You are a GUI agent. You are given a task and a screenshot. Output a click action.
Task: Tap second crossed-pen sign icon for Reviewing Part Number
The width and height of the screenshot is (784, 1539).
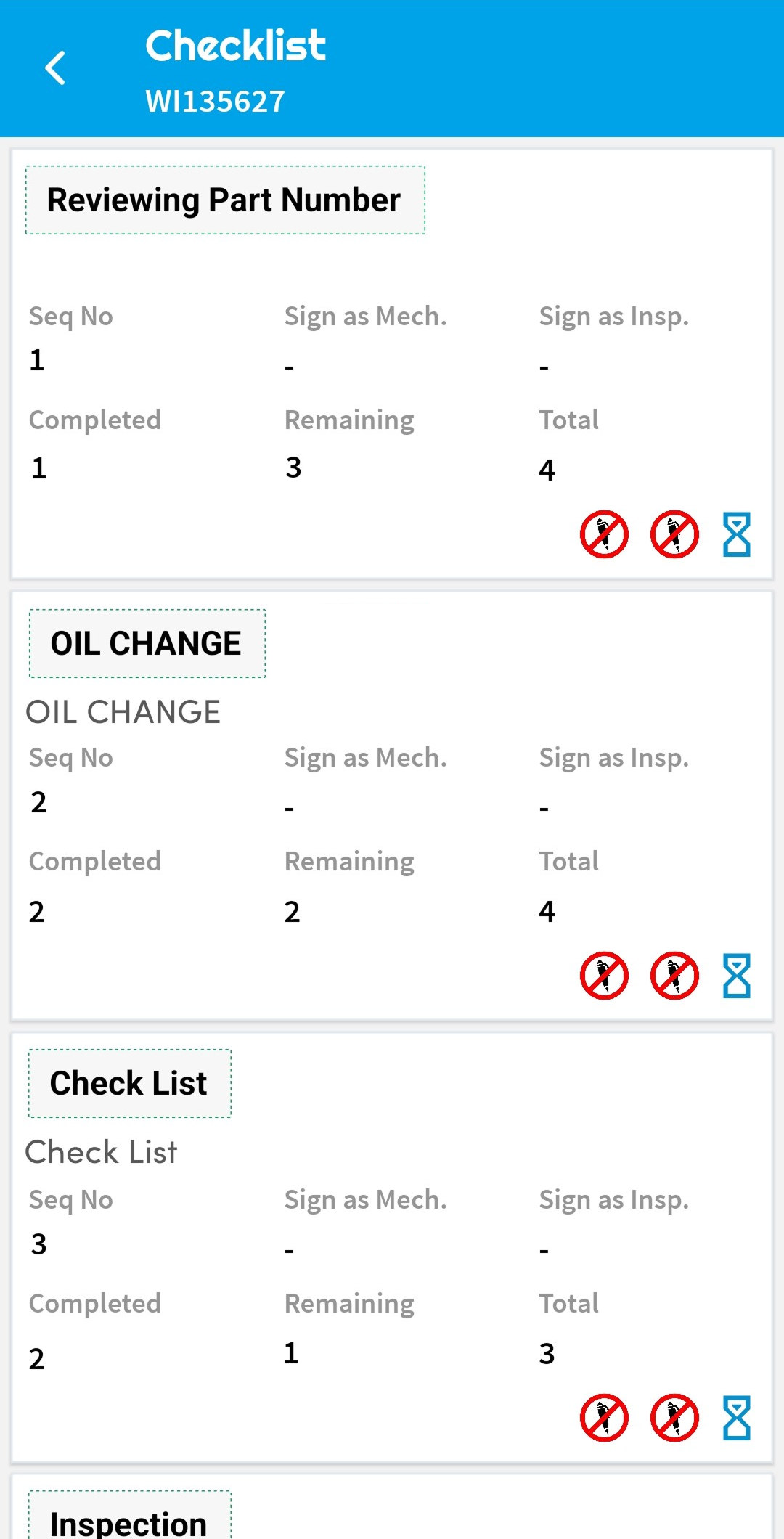coord(674,534)
